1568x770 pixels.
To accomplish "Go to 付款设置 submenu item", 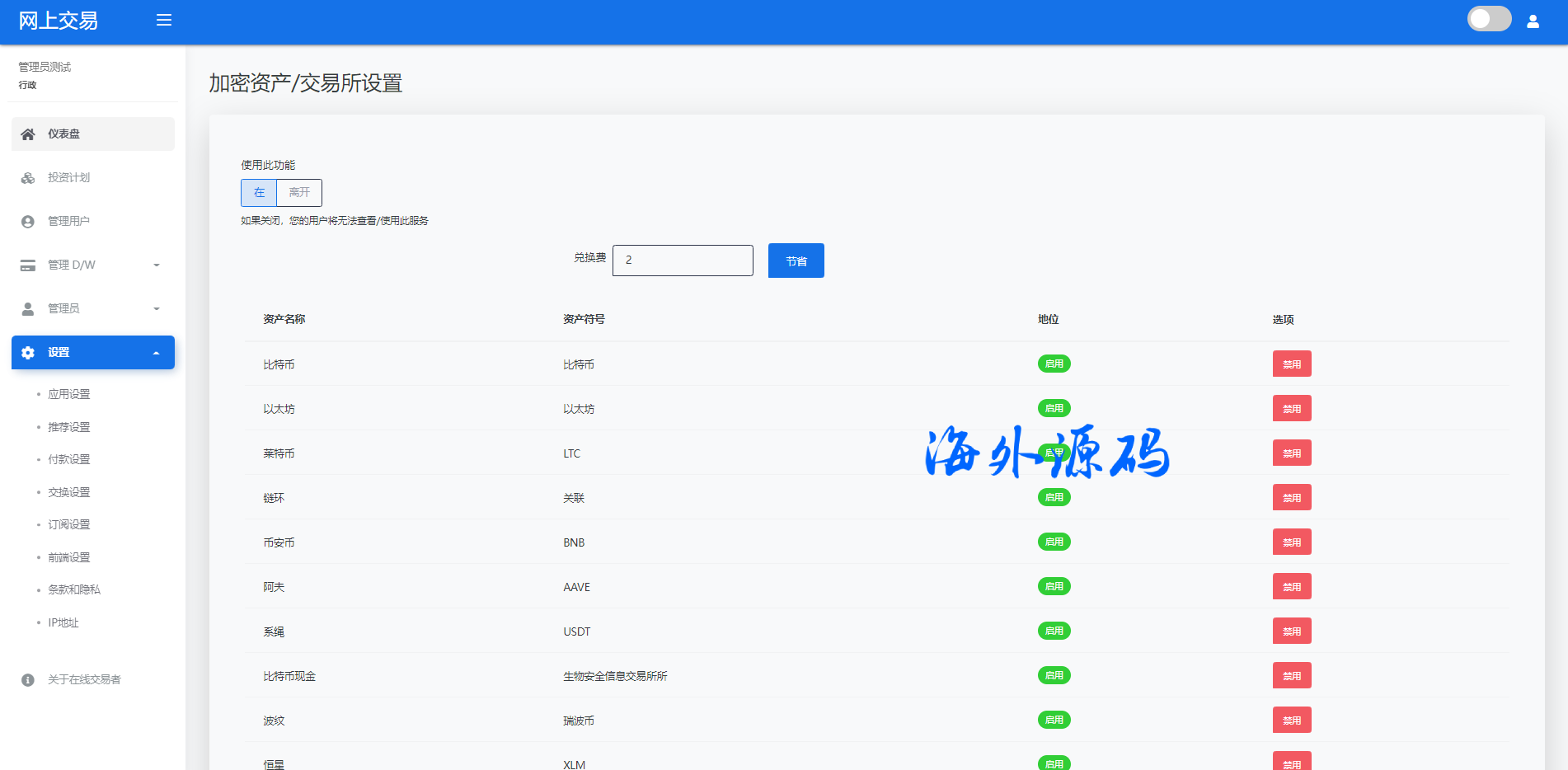I will [x=69, y=459].
